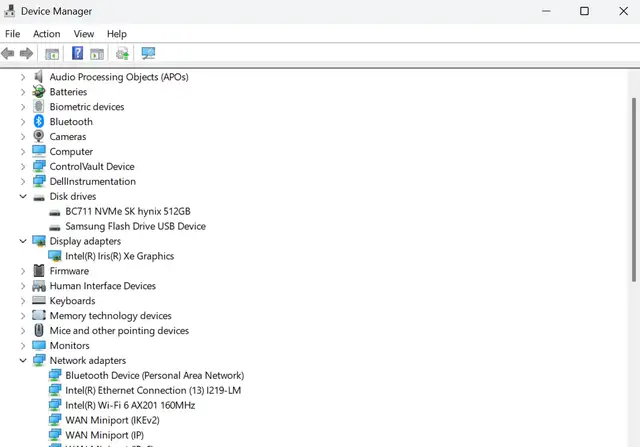This screenshot has width=640, height=447.
Task: Click the Disk drives category icon
Action: coord(39,198)
